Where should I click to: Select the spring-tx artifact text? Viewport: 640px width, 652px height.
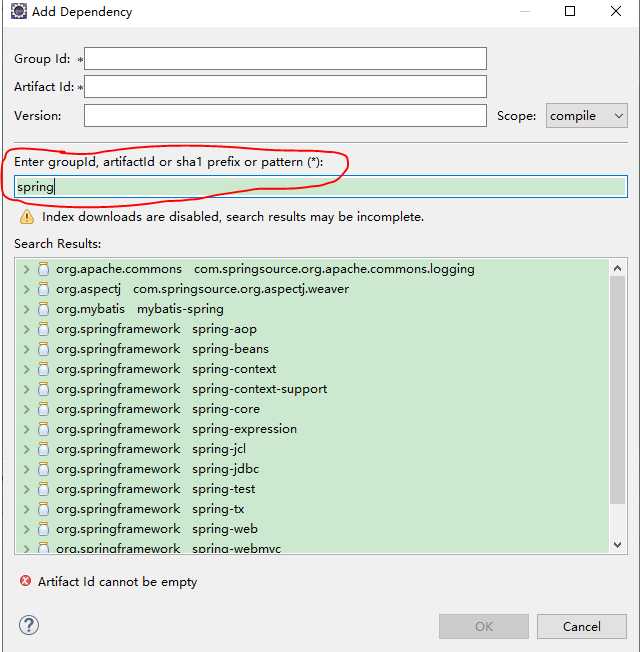coord(218,509)
